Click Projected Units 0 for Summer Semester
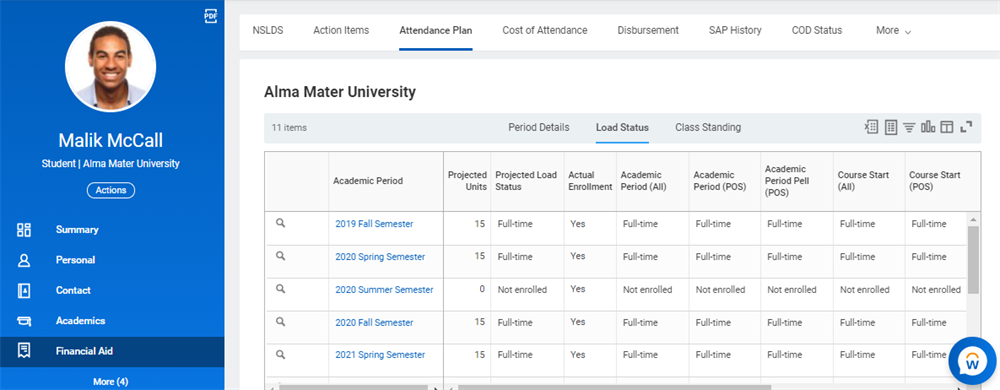This screenshot has width=1000, height=390. tap(482, 289)
